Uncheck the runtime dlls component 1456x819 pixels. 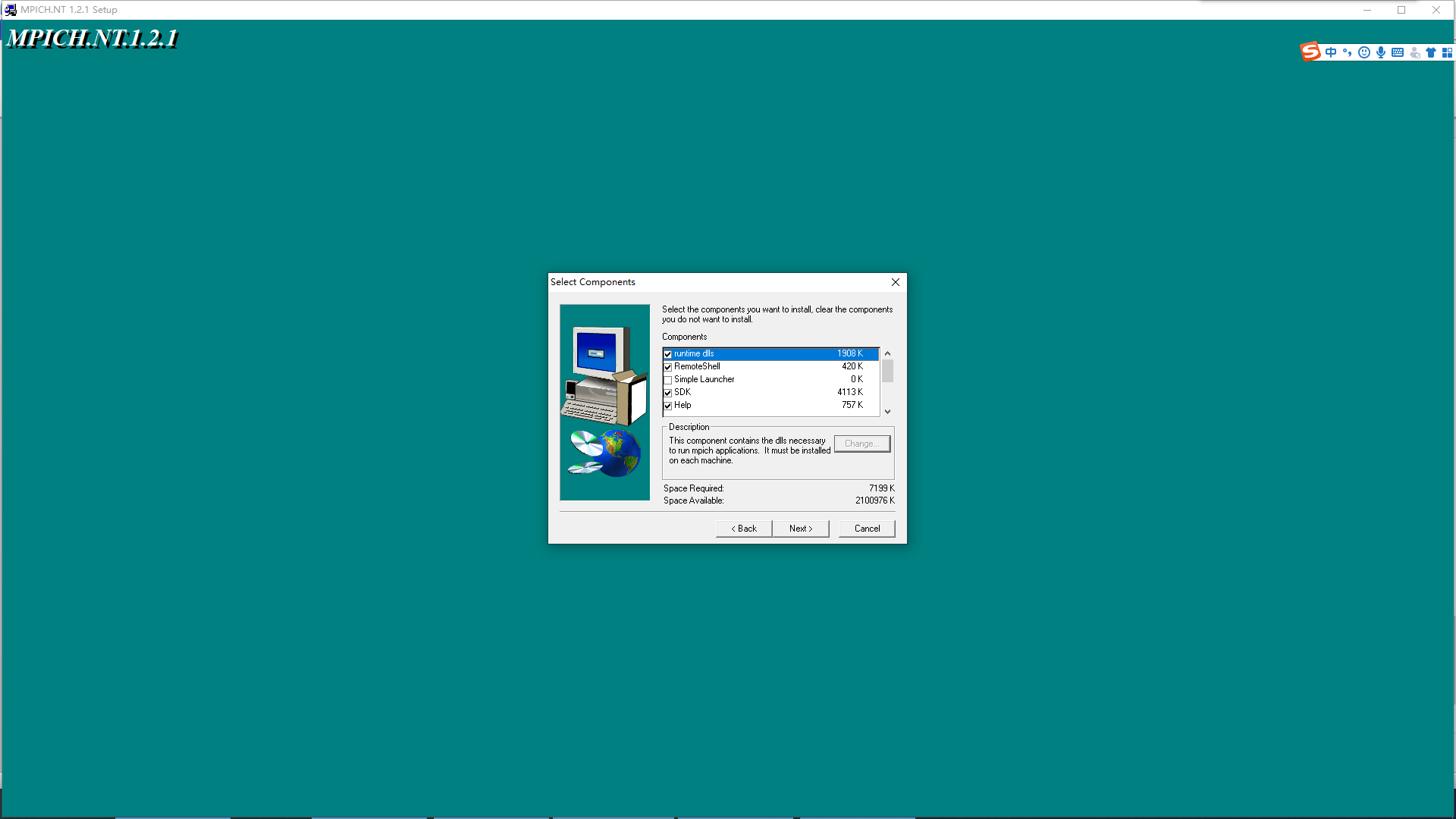pyautogui.click(x=668, y=354)
